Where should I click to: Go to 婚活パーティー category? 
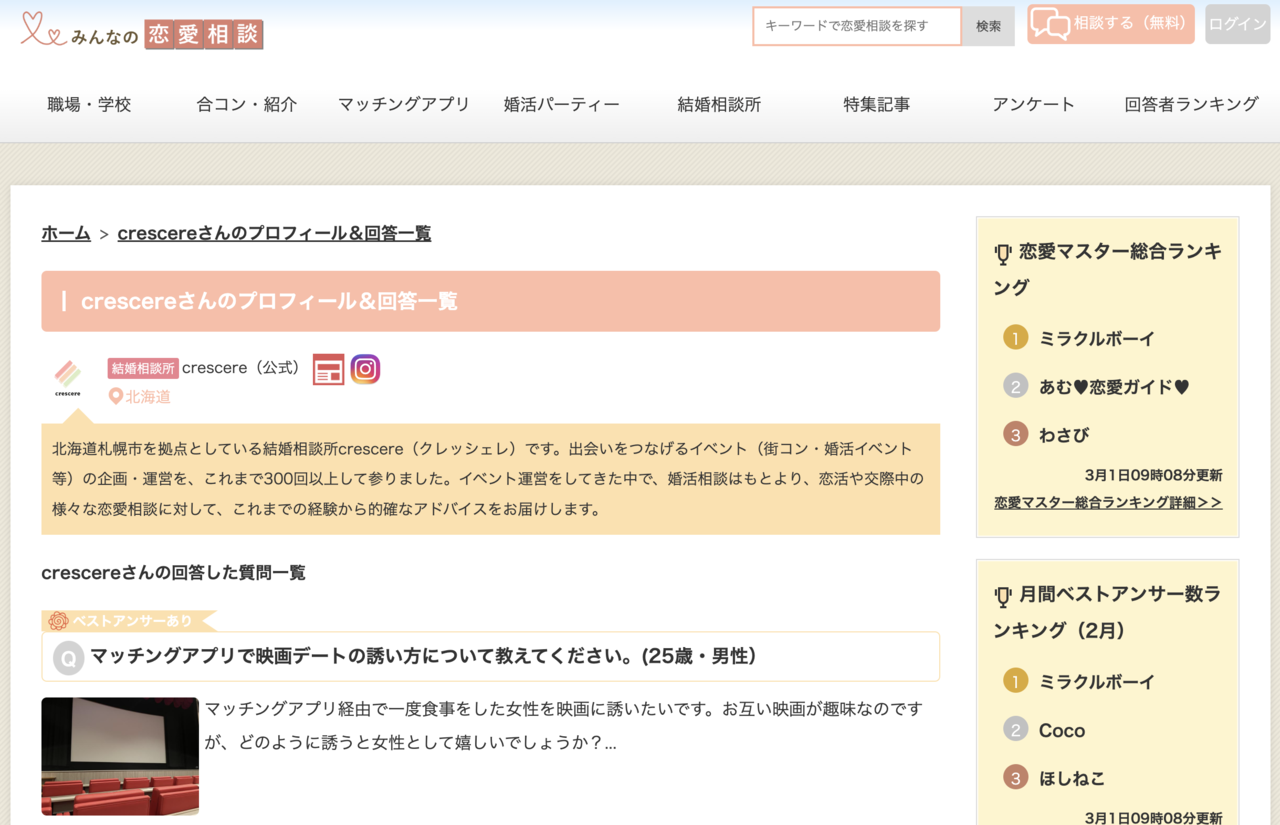561,104
